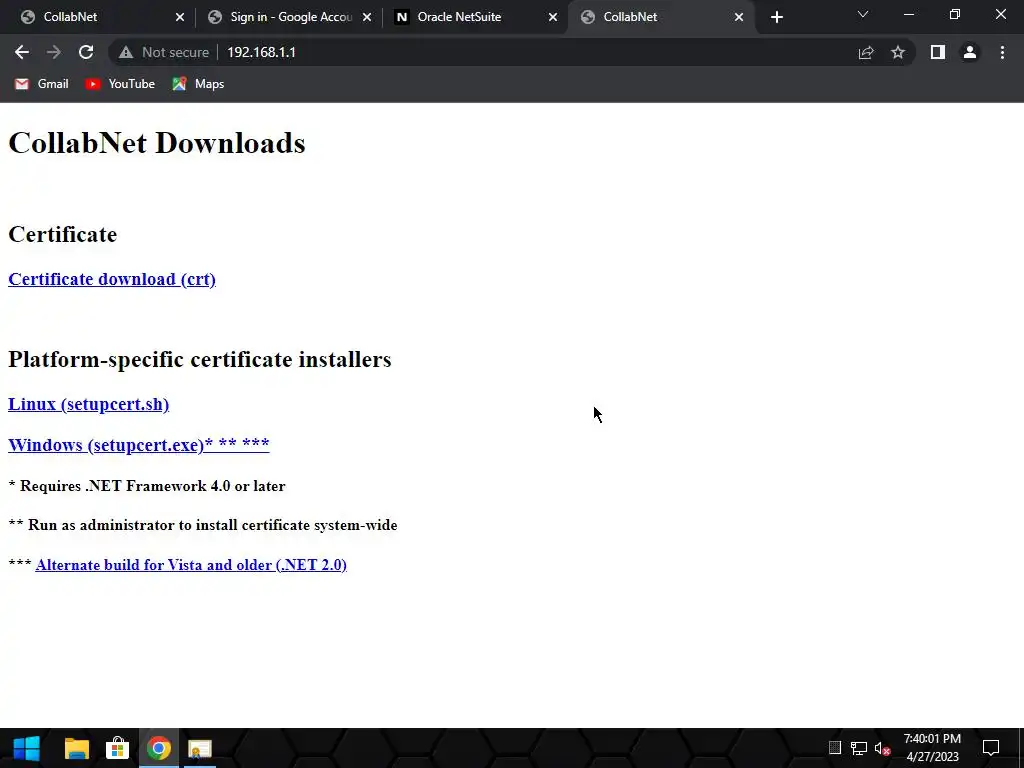1024x768 pixels.
Task: Click the CollabNet Downloads heading
Action: coord(157,143)
